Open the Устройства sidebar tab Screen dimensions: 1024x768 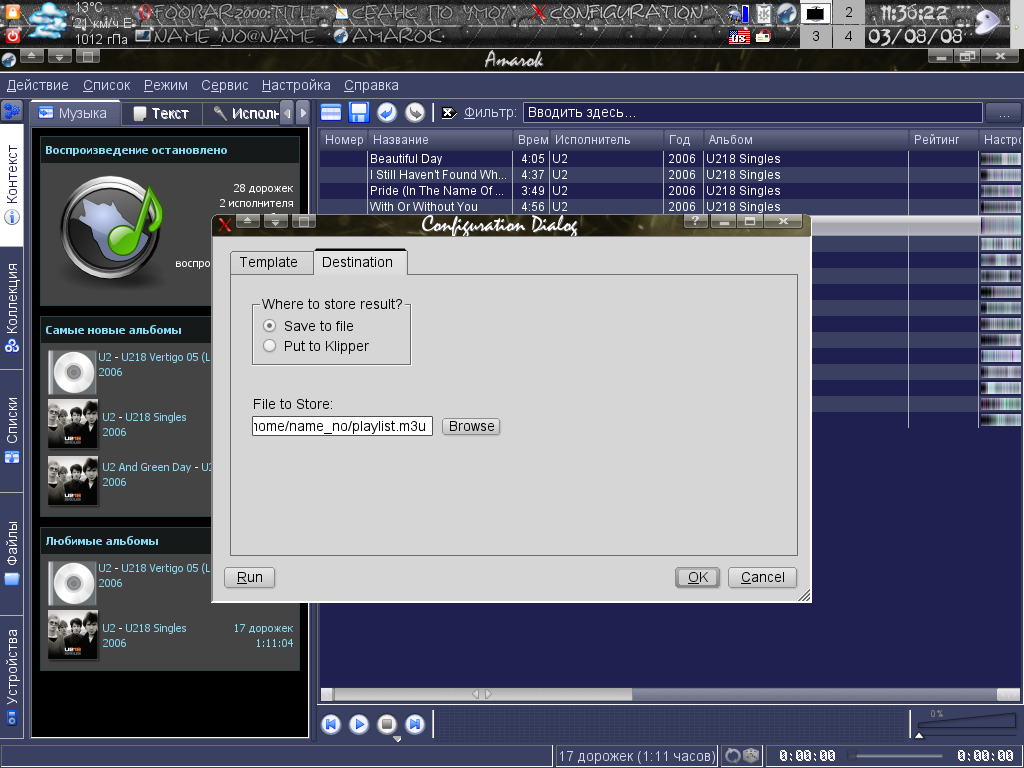pos(12,677)
